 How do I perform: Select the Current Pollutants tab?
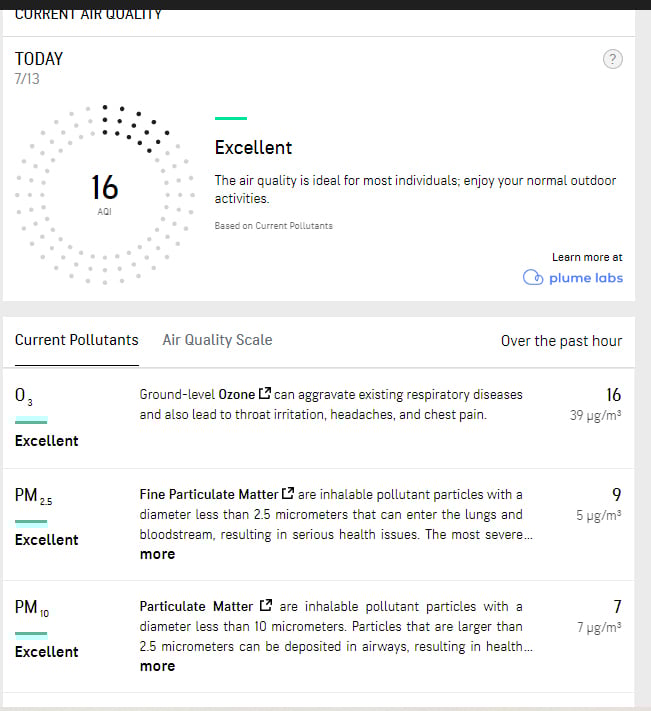(77, 340)
